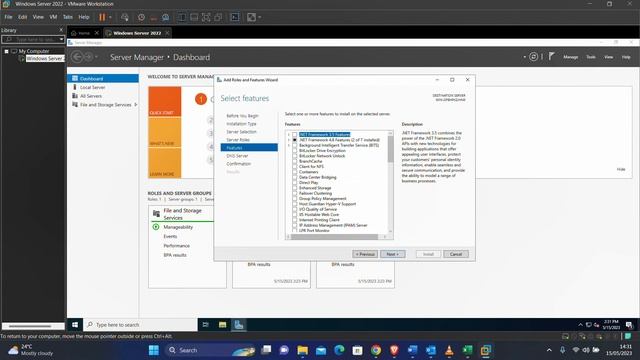640x360 pixels.
Task: Open VMware console view terminal icon
Action: [x=235, y=17]
